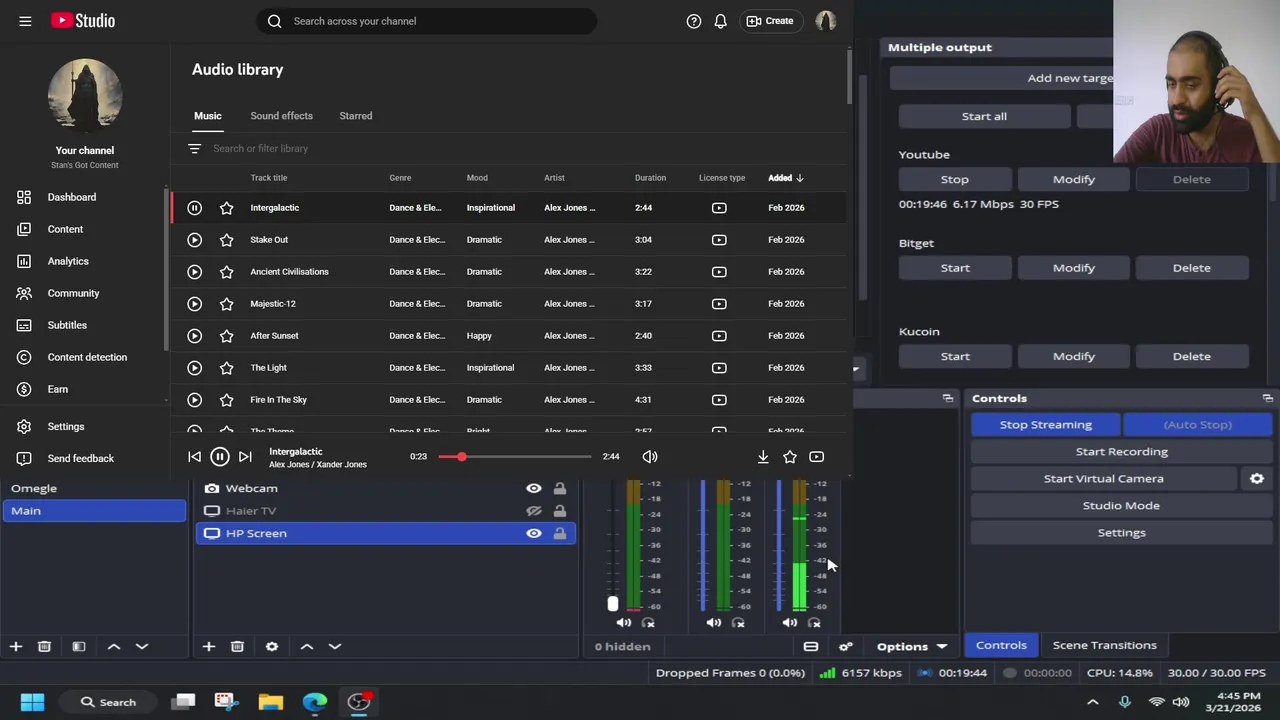
Task: Sort tracks by Added column
Action: [x=786, y=178]
